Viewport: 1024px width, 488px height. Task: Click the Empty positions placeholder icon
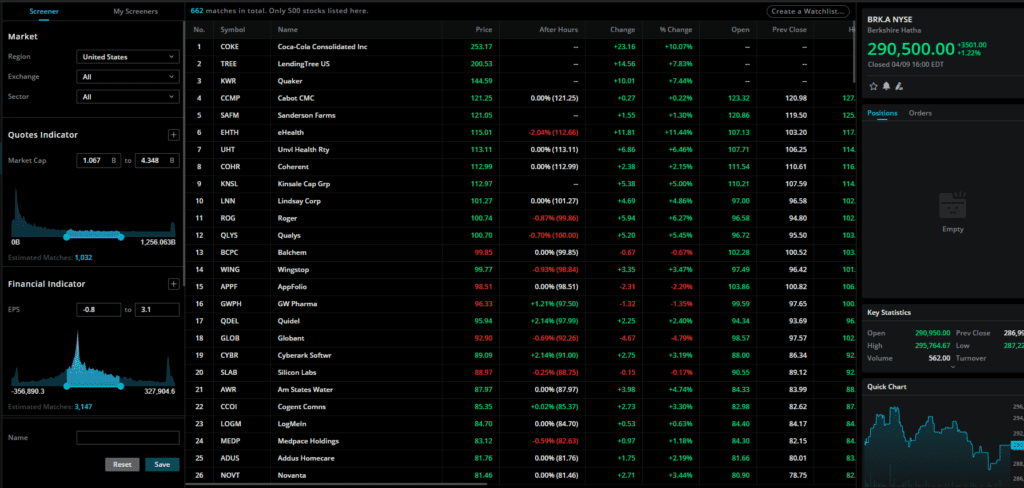click(x=952, y=205)
